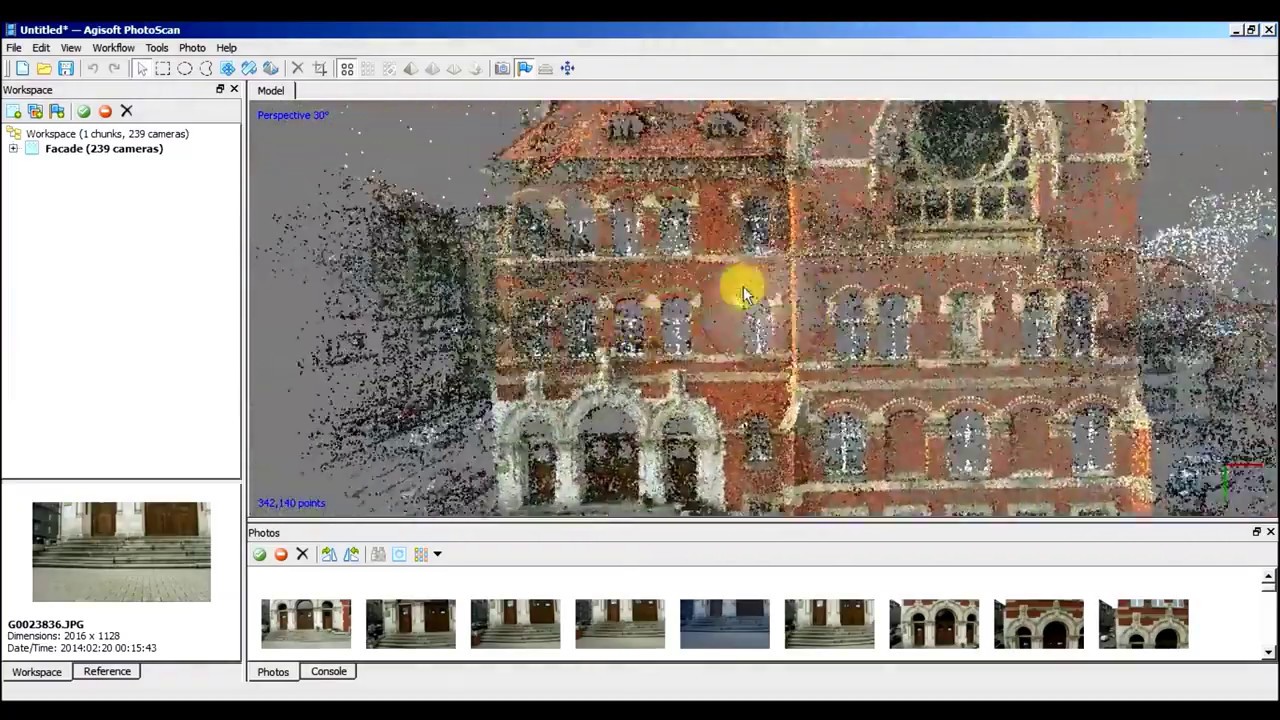Rotate photos right in the Photos pane
The height and width of the screenshot is (720, 1280).
[329, 554]
